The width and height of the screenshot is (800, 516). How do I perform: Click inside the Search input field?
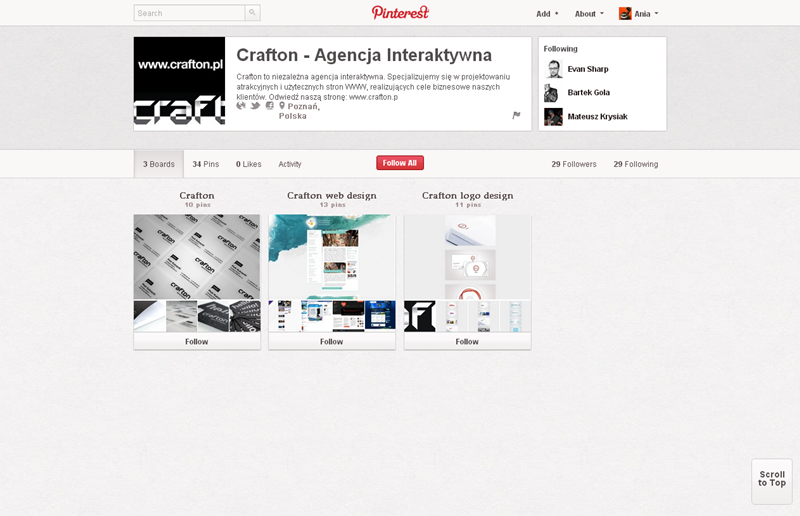pos(189,13)
